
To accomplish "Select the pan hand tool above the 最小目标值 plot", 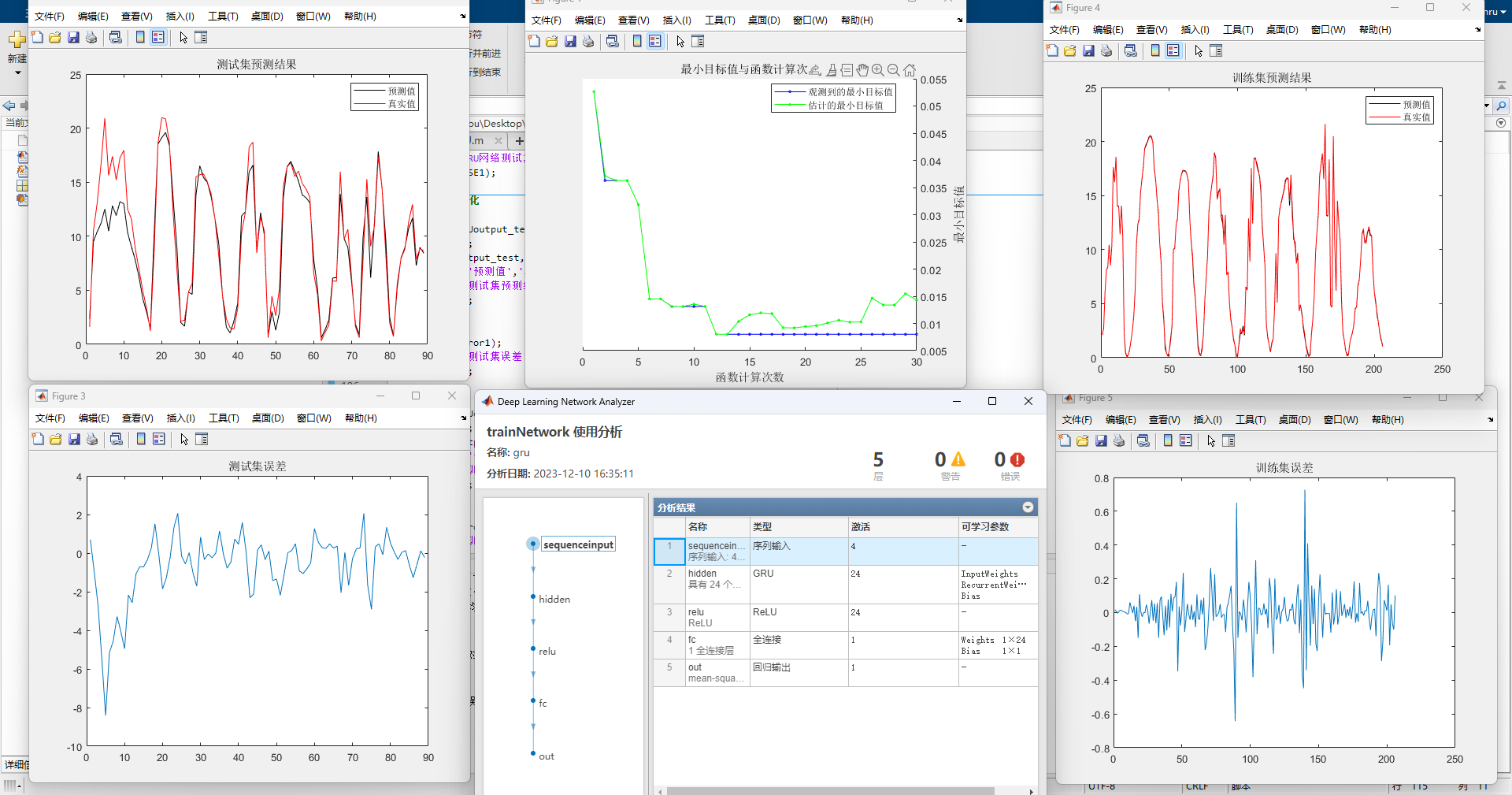I will pyautogui.click(x=862, y=70).
